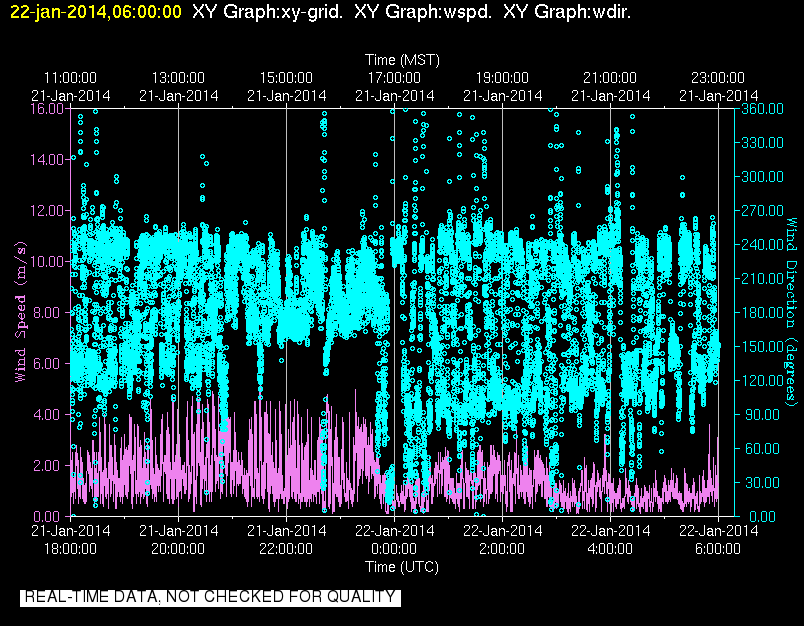Viewport: 804px width, 626px height.
Task: Click the 19:00:00 MST tick label
Action: [502, 78]
